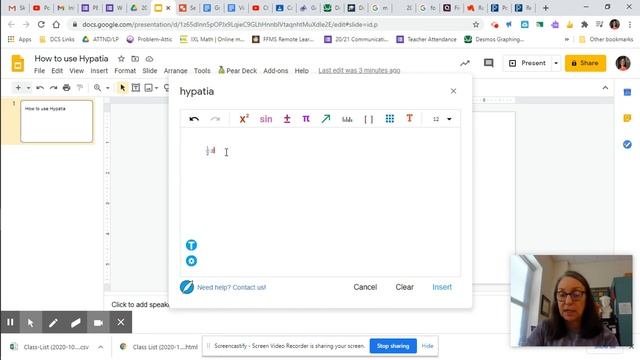640x360 pixels.
Task: Reload the browser page
Action: [41, 24]
